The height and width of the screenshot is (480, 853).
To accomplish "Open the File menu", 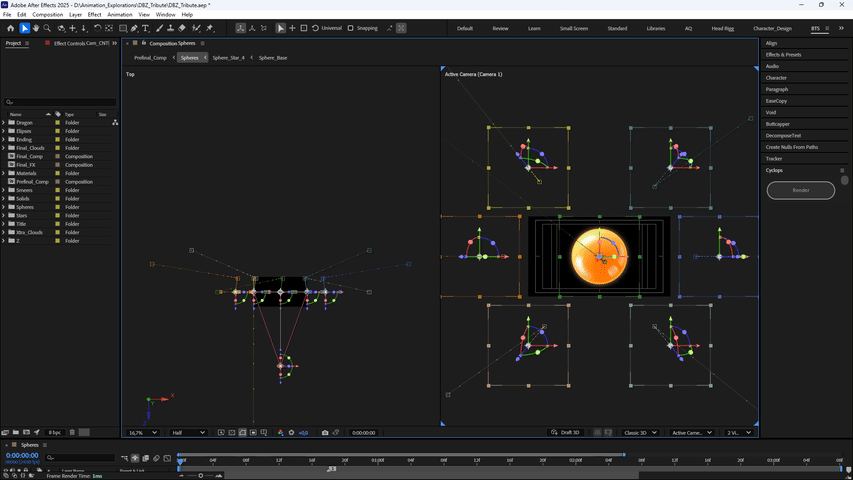I will click(7, 15).
